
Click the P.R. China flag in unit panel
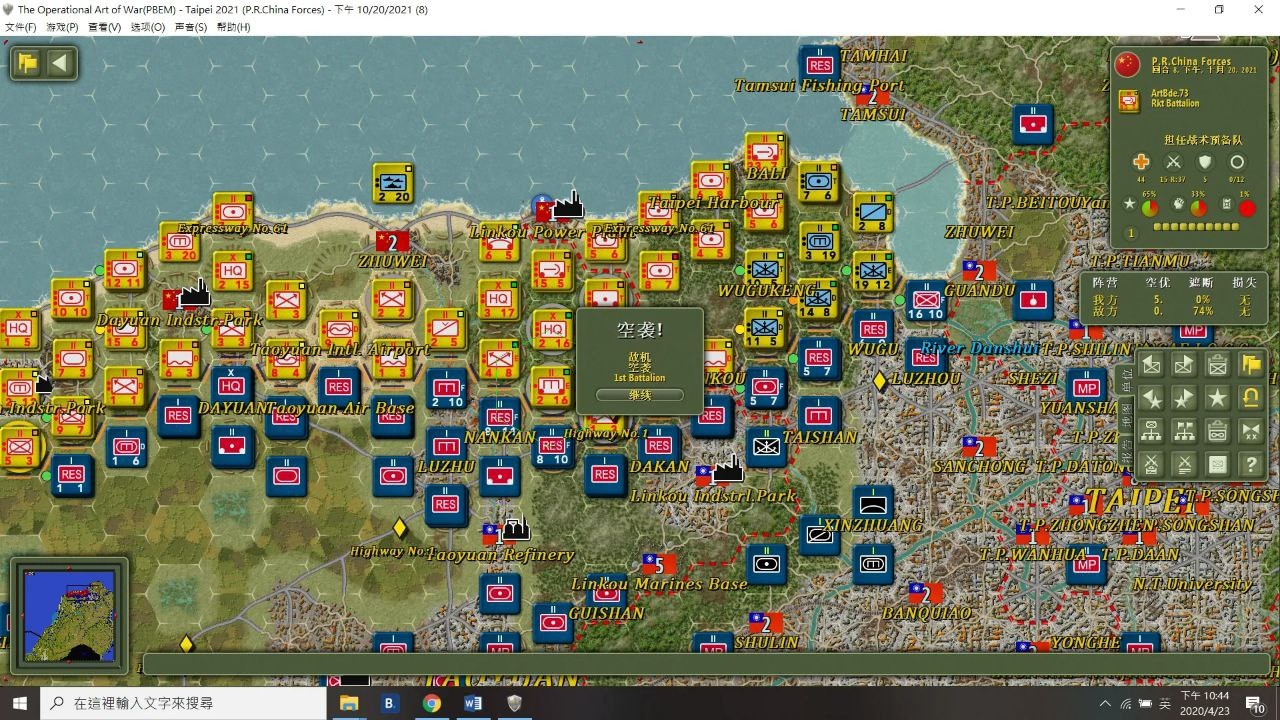tap(1128, 65)
